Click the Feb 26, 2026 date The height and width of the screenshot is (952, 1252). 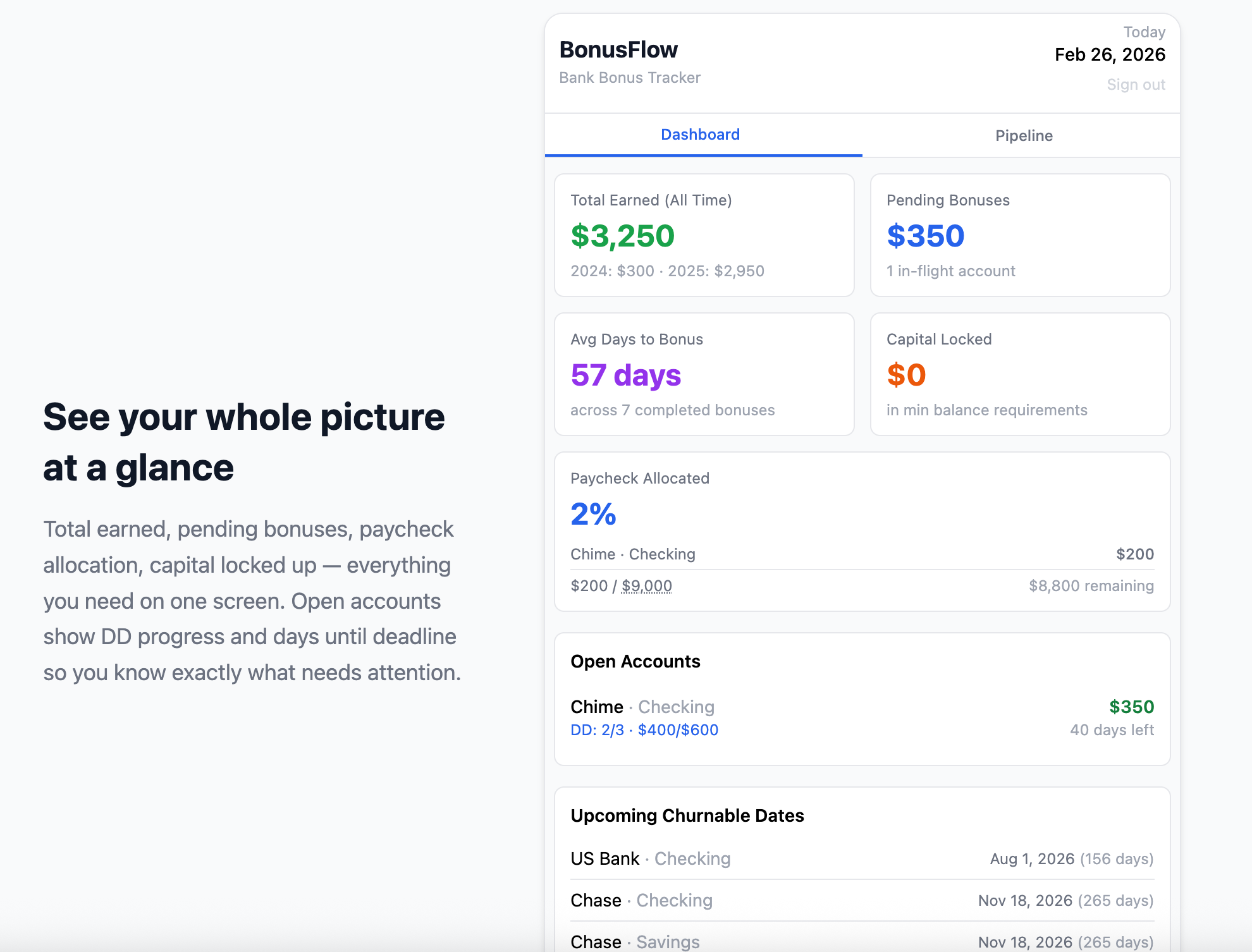[x=1109, y=55]
